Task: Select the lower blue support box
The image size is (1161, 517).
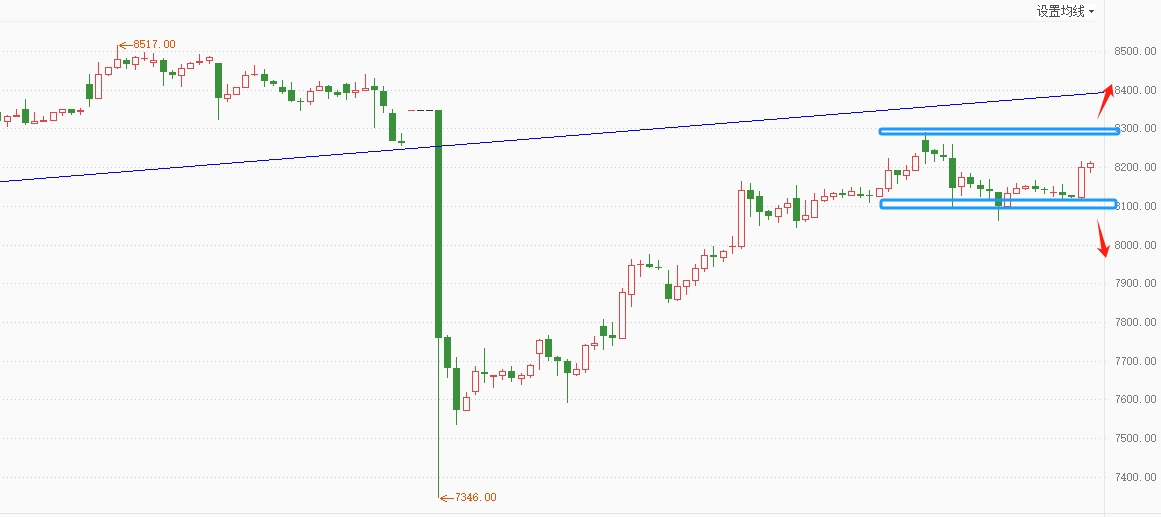Action: coord(998,204)
